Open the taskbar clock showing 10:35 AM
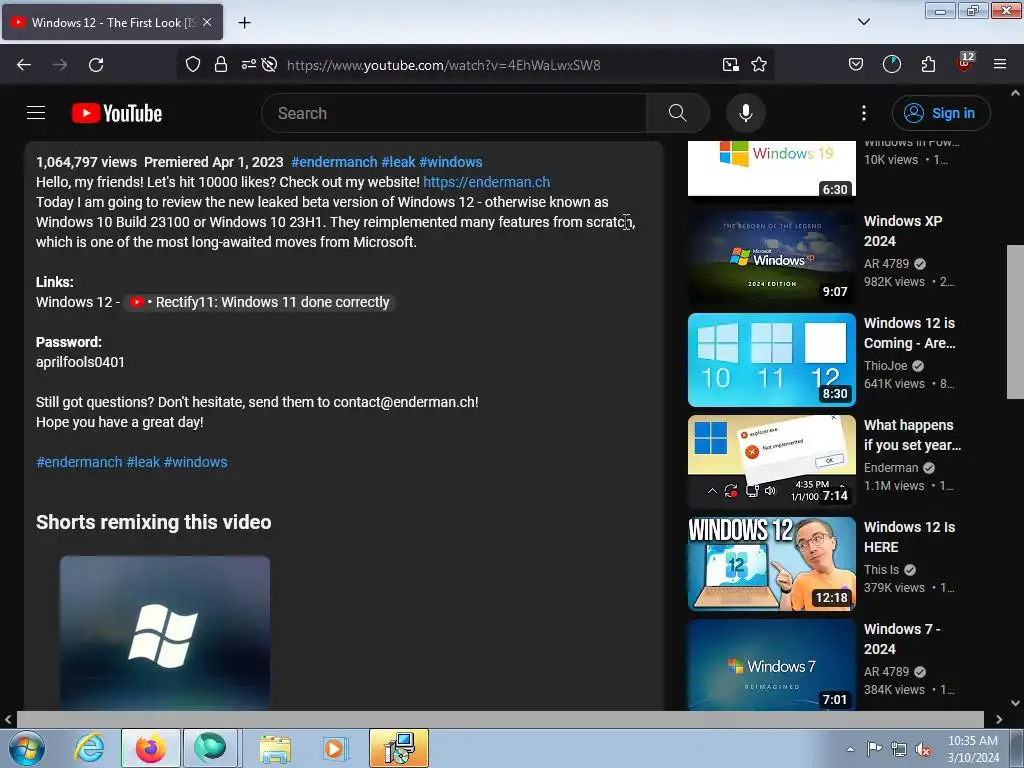This screenshot has width=1024, height=768. click(x=973, y=749)
